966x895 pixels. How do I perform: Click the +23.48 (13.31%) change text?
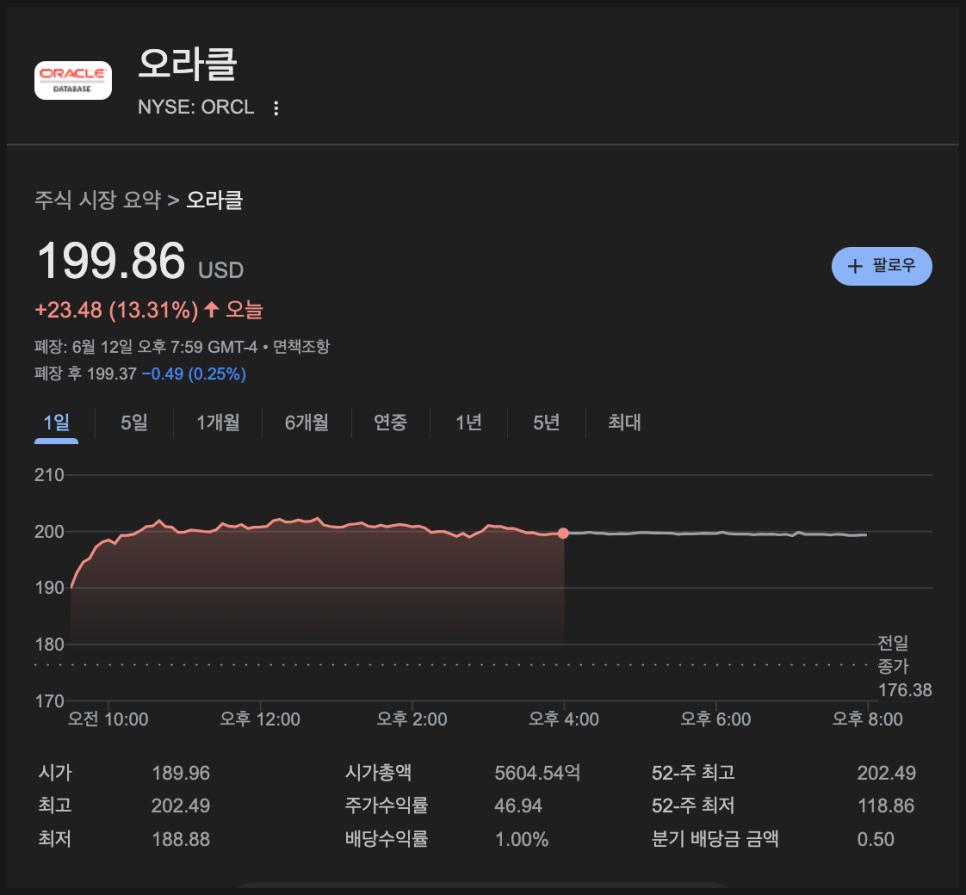pos(116,310)
